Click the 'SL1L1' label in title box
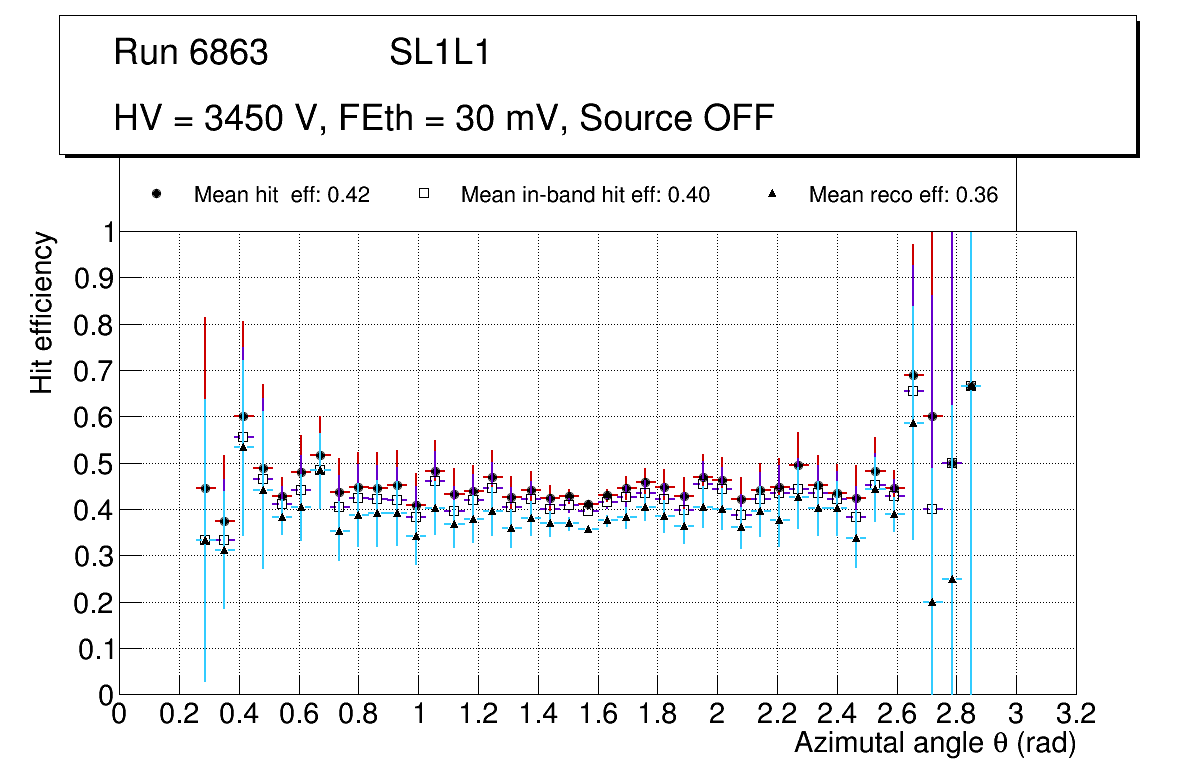The height and width of the screenshot is (772, 1196). click(x=440, y=53)
